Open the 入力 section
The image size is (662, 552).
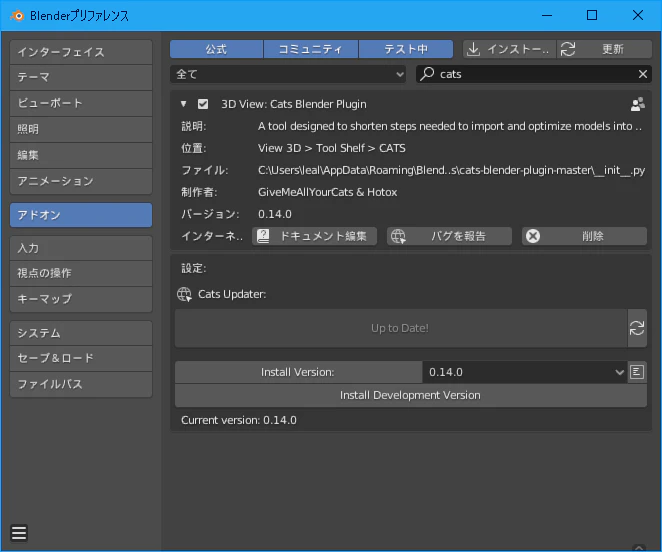point(81,248)
